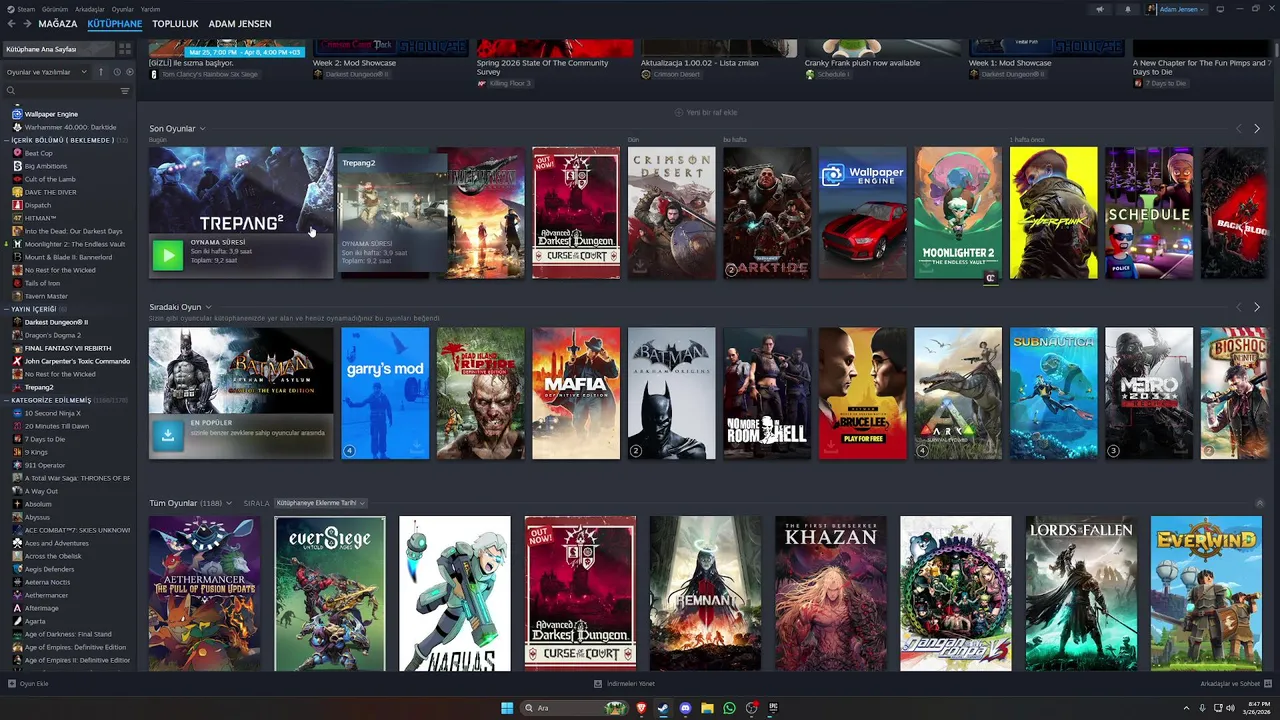Viewport: 1280px width, 720px height.
Task: Open advanced filter options icon next to search
Action: tap(125, 91)
